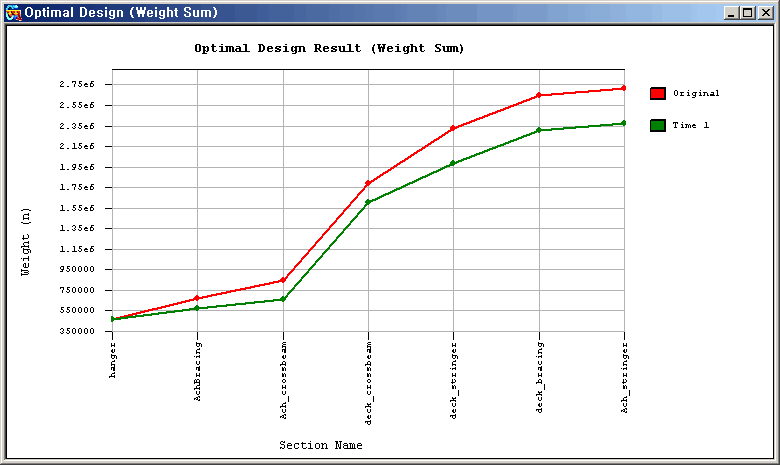Click the 'Ach_stringer' x-axis label
The width and height of the screenshot is (780, 465).
tap(624, 377)
